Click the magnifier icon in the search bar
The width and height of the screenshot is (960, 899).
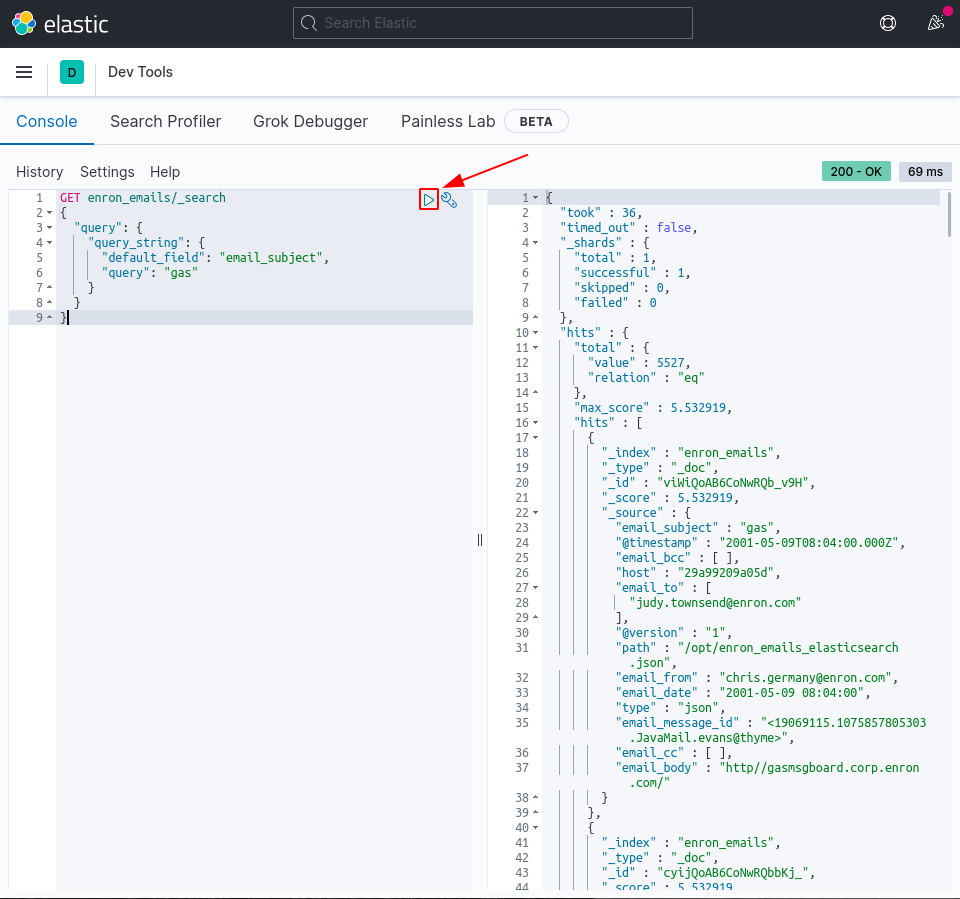click(307, 22)
